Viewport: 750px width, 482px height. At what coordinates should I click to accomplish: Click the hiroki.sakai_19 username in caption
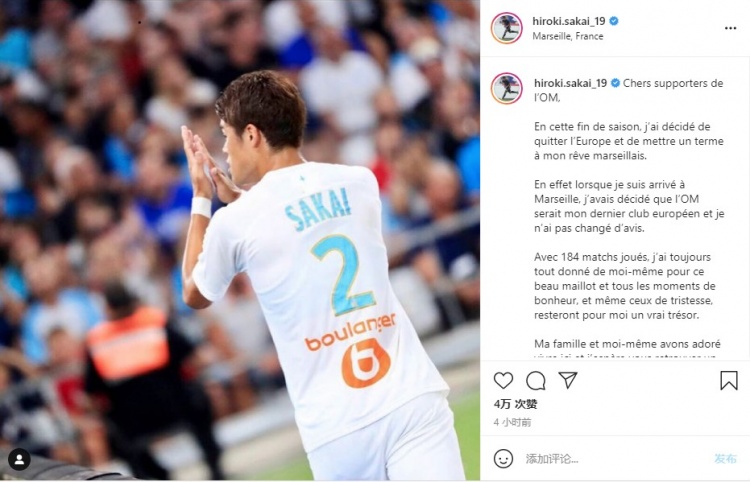(x=571, y=83)
